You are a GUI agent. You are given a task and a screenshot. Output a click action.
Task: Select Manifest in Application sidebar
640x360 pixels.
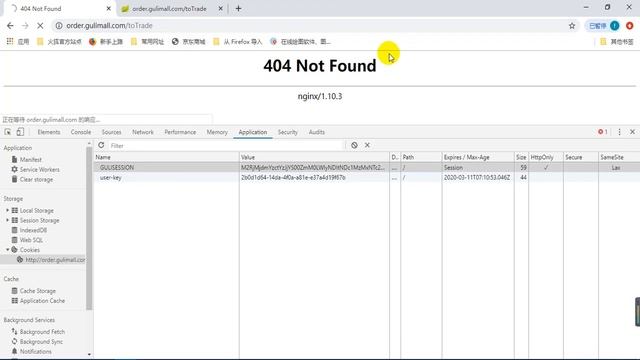click(31, 160)
